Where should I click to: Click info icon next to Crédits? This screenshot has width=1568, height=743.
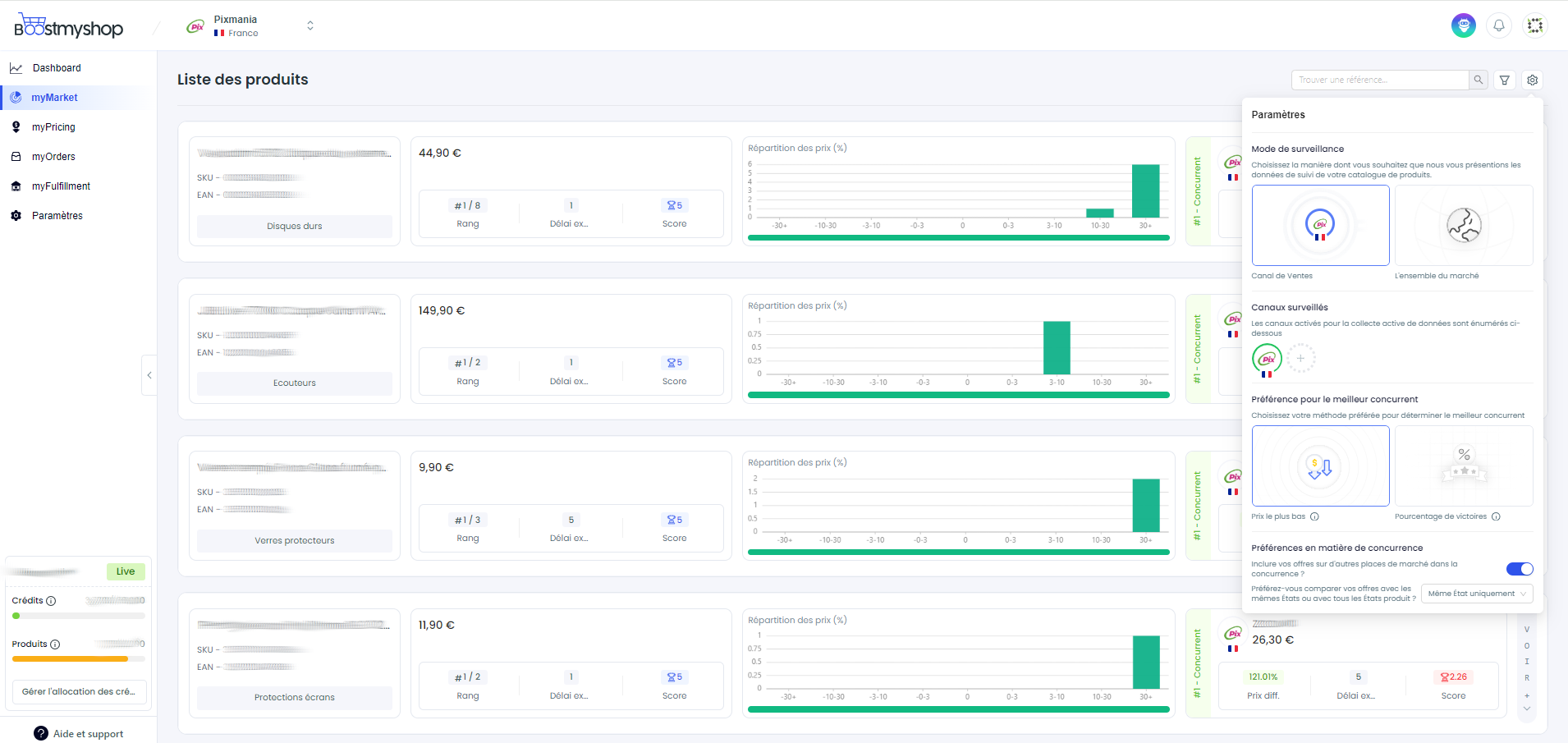(51, 601)
